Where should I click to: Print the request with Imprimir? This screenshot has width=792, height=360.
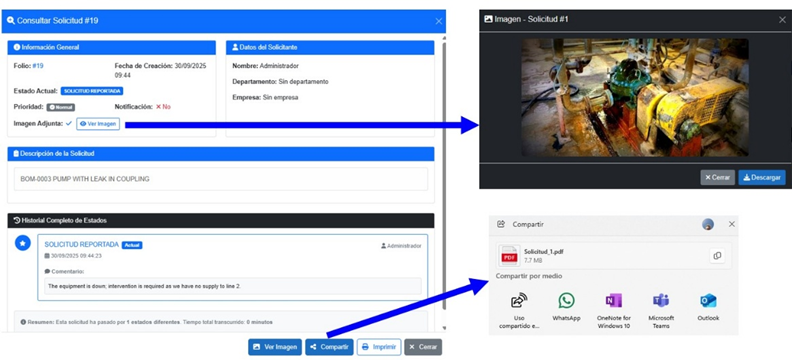pyautogui.click(x=379, y=347)
